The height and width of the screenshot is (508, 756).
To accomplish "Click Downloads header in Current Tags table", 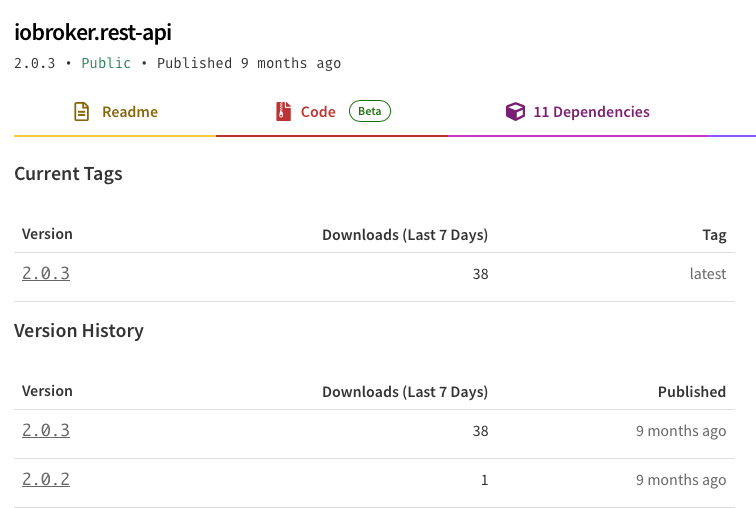I will pos(404,235).
